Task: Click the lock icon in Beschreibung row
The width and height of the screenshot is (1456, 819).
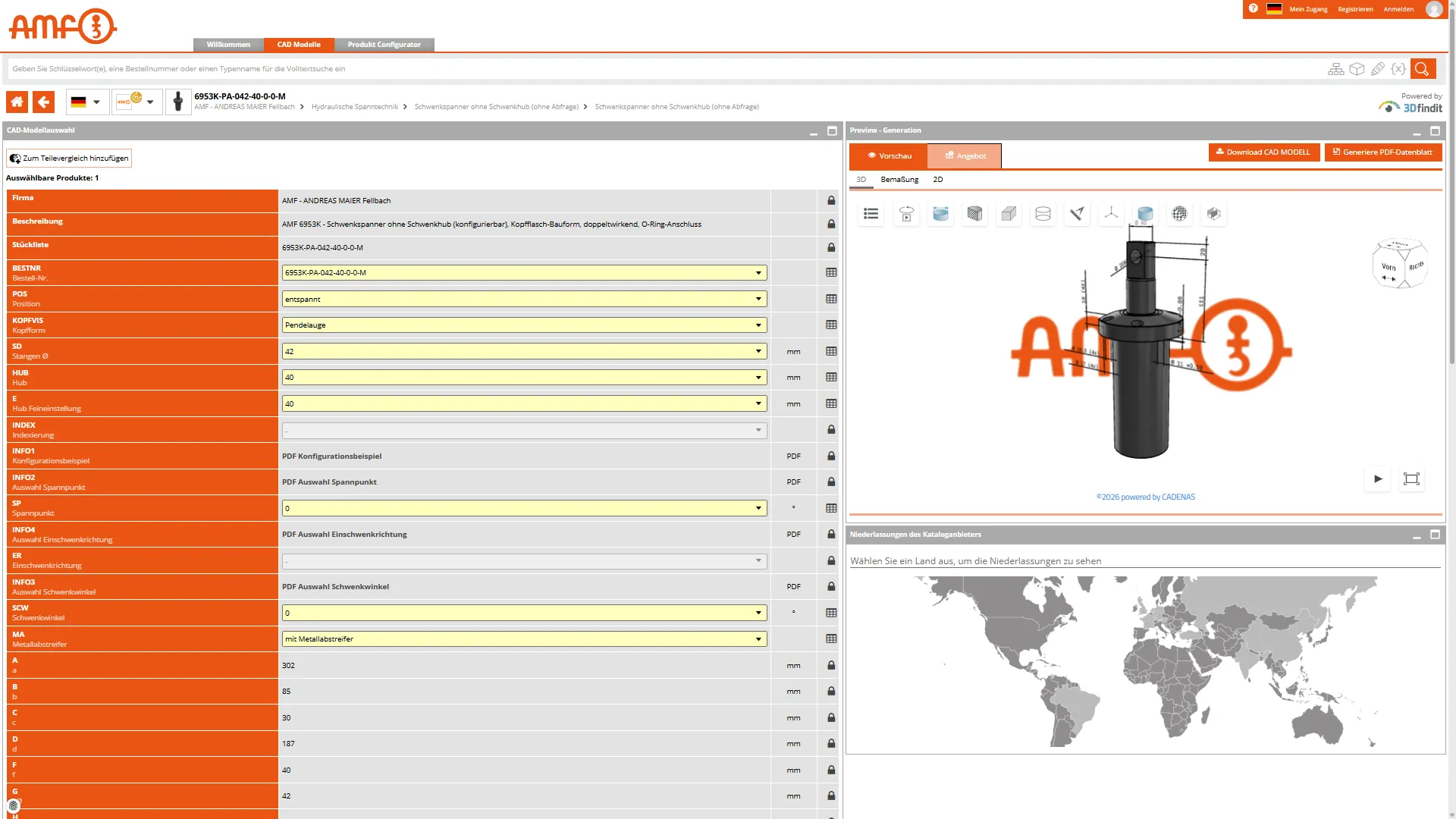Action: click(831, 224)
